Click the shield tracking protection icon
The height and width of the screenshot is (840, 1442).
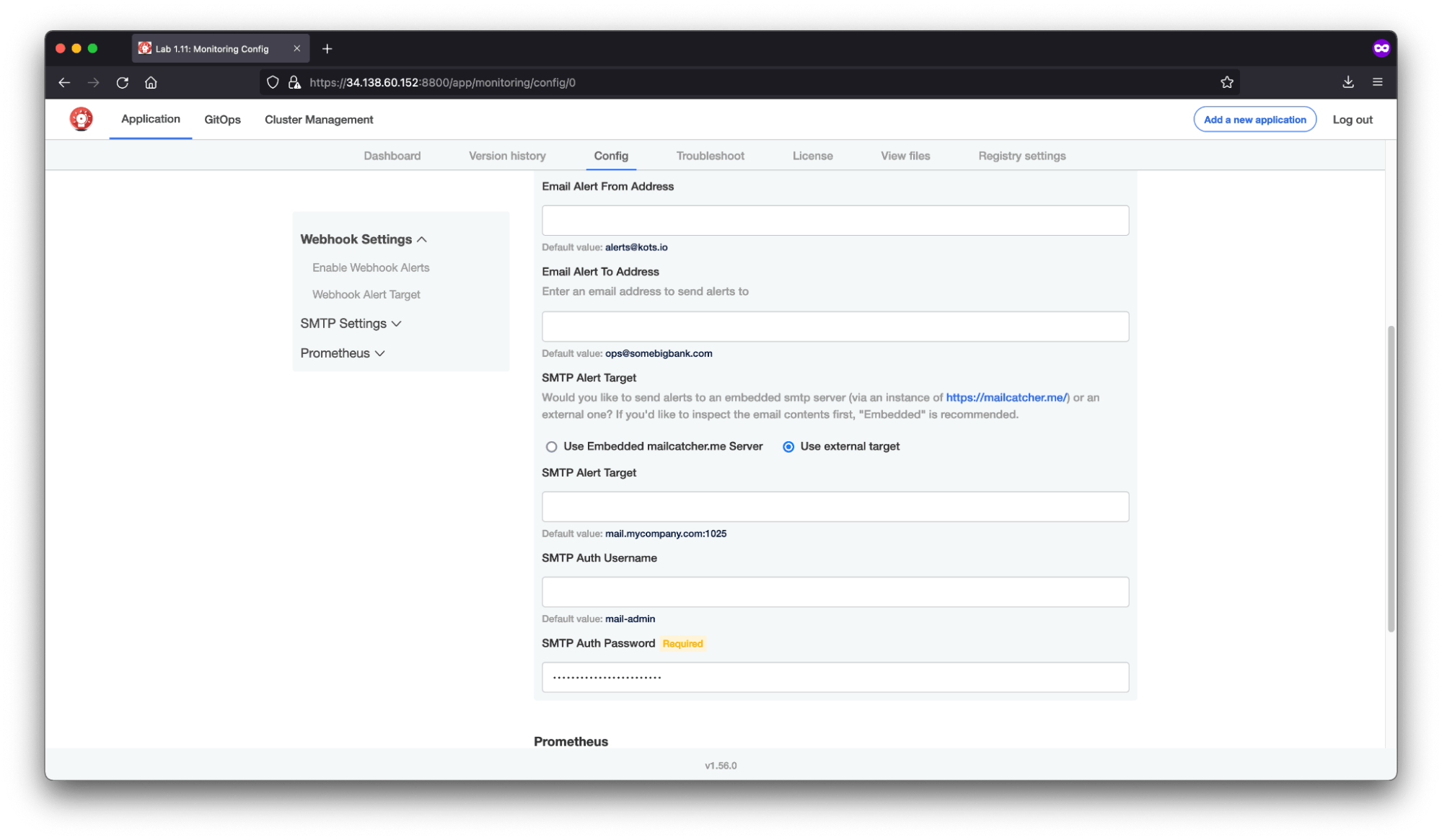tap(273, 82)
